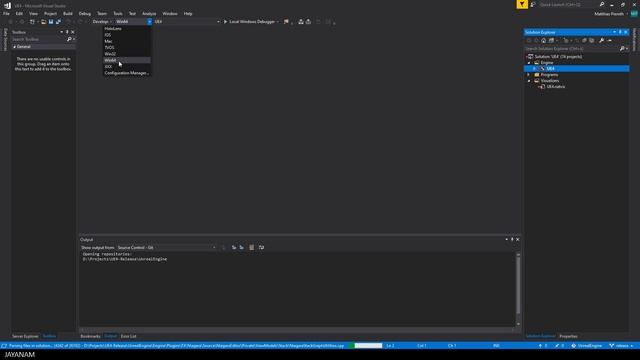Collapse the Engine folder in Solution Explorer
This screenshot has height=360, width=640.
(529, 63)
